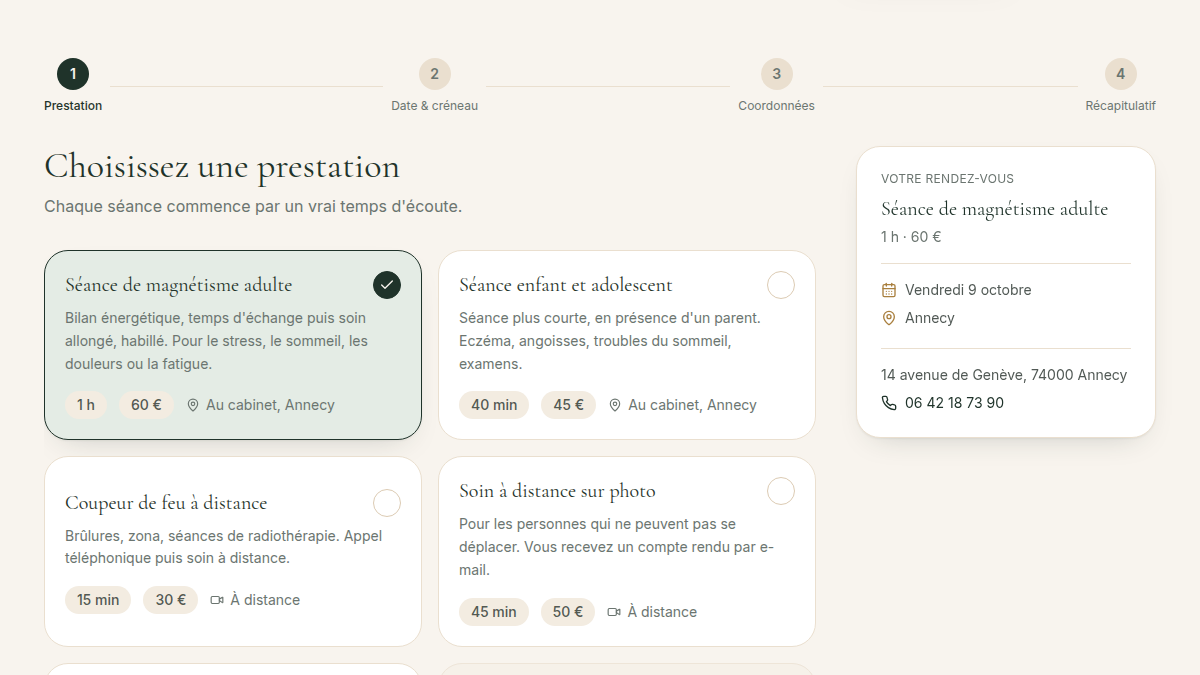The width and height of the screenshot is (1200, 675).
Task: Click the 15 min duration chip
Action: [x=98, y=600]
